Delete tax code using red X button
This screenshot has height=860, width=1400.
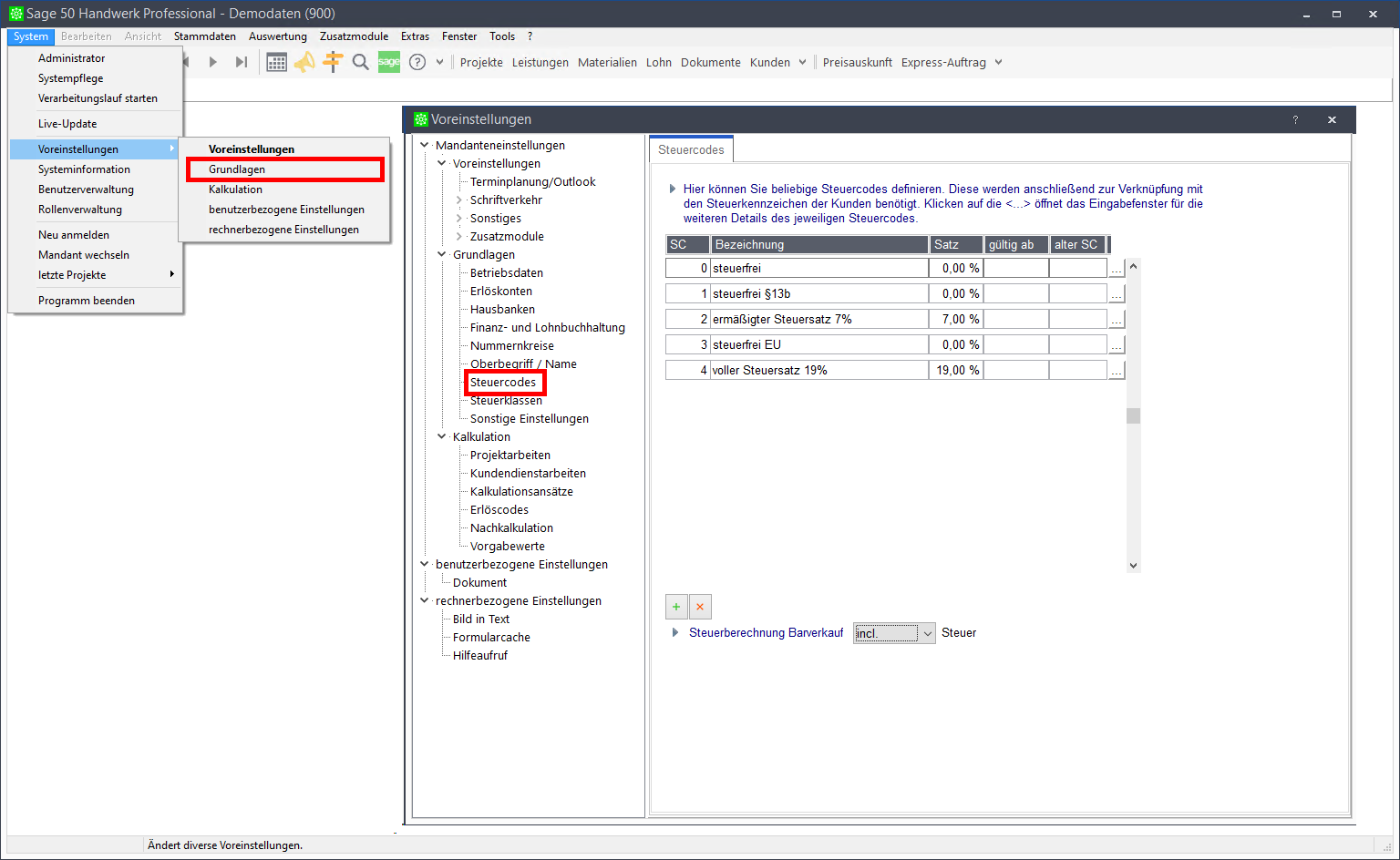(x=700, y=607)
